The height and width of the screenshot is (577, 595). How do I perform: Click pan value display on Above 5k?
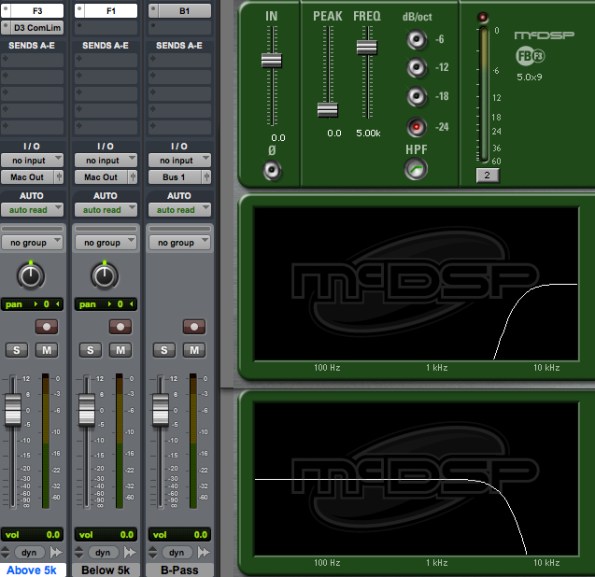point(32,304)
